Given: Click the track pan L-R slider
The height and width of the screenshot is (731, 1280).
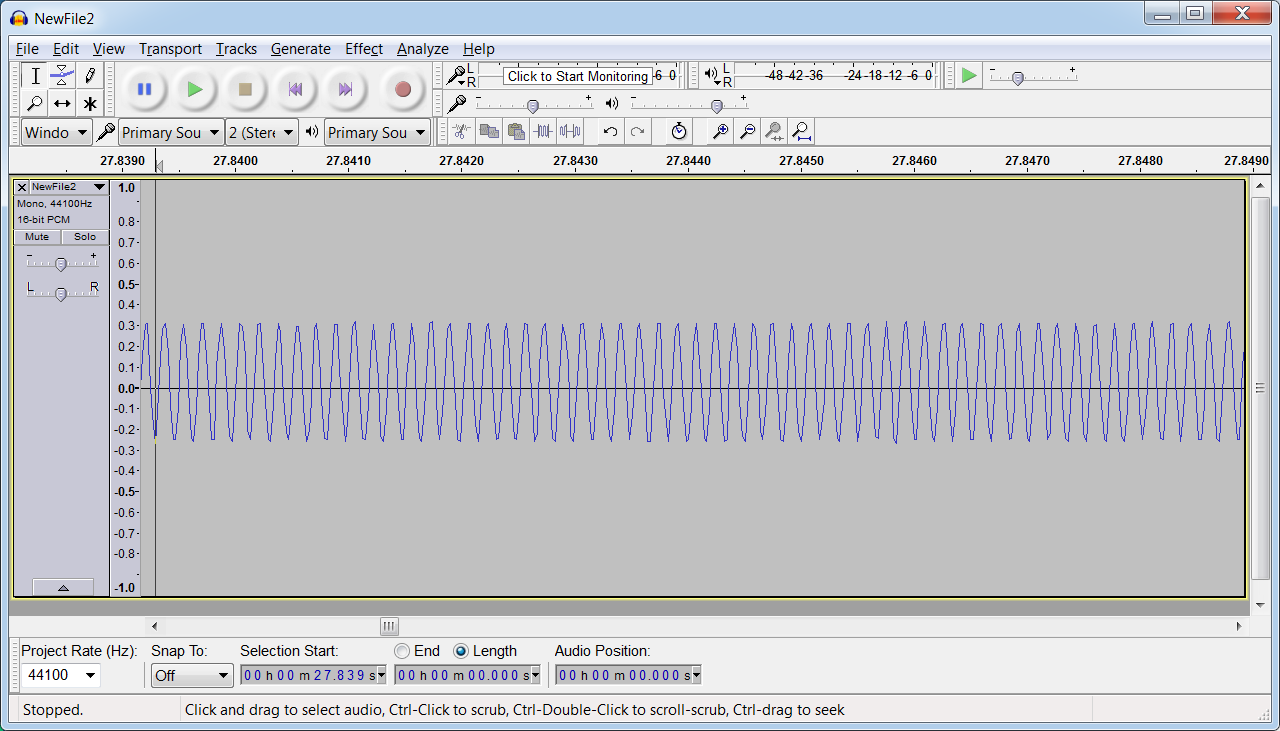Looking at the screenshot, I should (61, 293).
